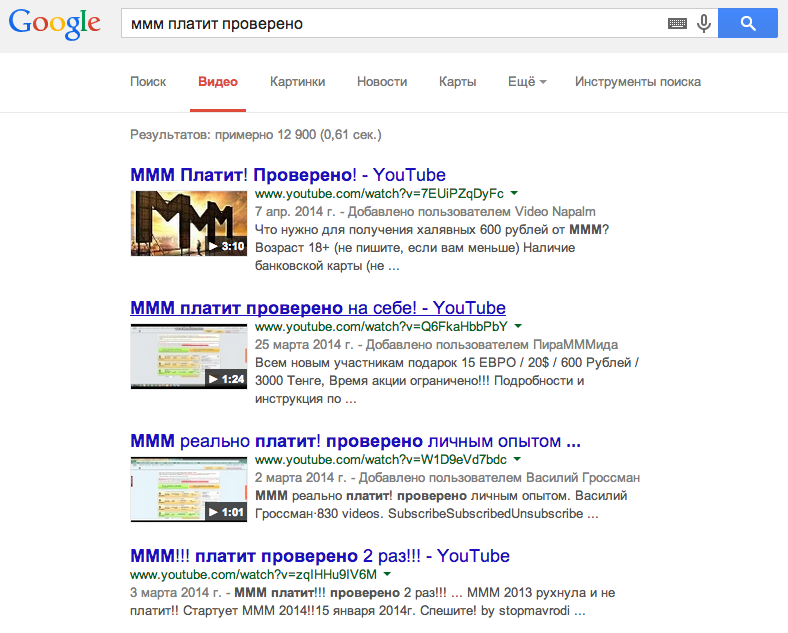
Task: Click the text '25 марта 2014 г. - Добавлено пользователем ПираМММида'
Action: (436, 345)
